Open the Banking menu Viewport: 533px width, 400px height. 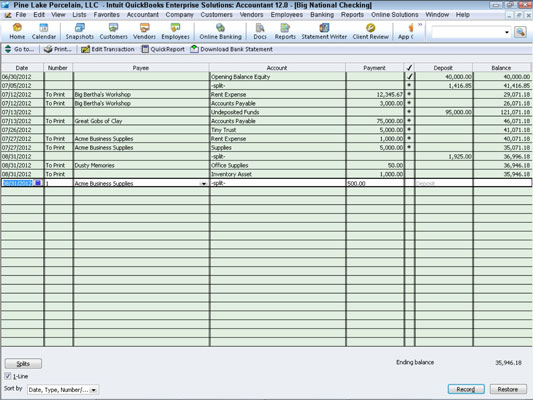(x=322, y=15)
